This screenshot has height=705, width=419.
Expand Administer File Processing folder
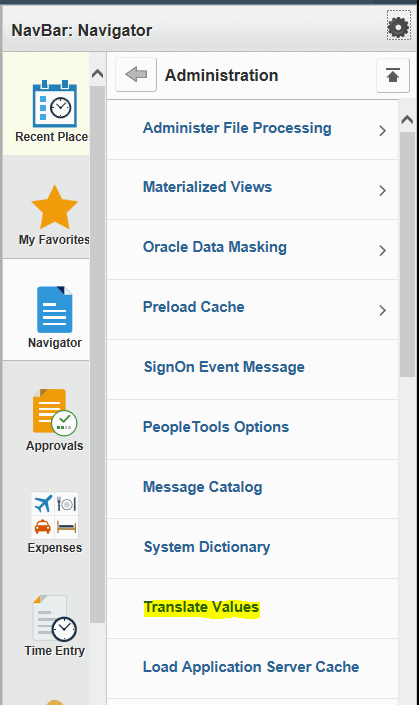[383, 131]
